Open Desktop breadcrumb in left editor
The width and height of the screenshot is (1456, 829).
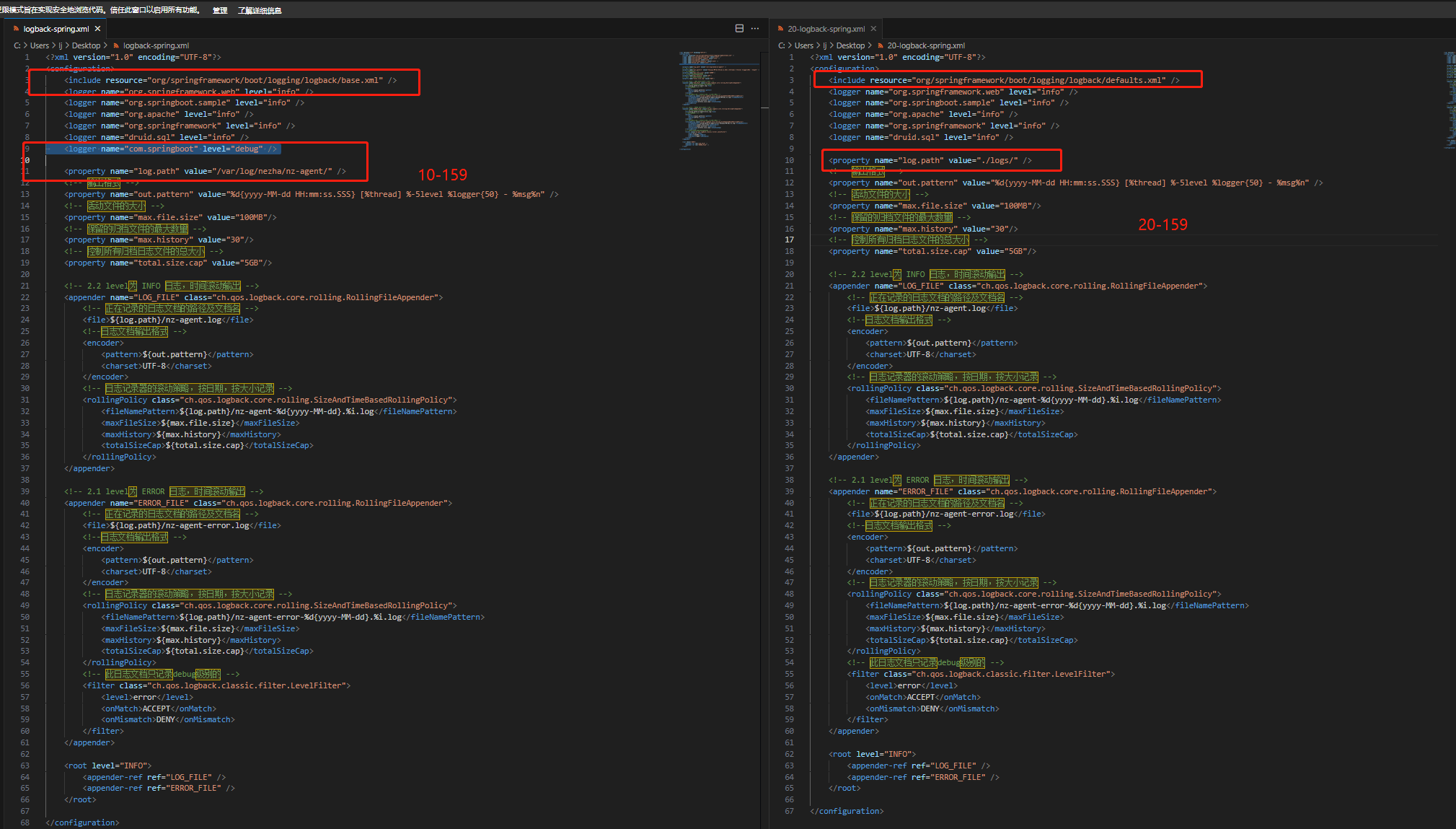86,45
